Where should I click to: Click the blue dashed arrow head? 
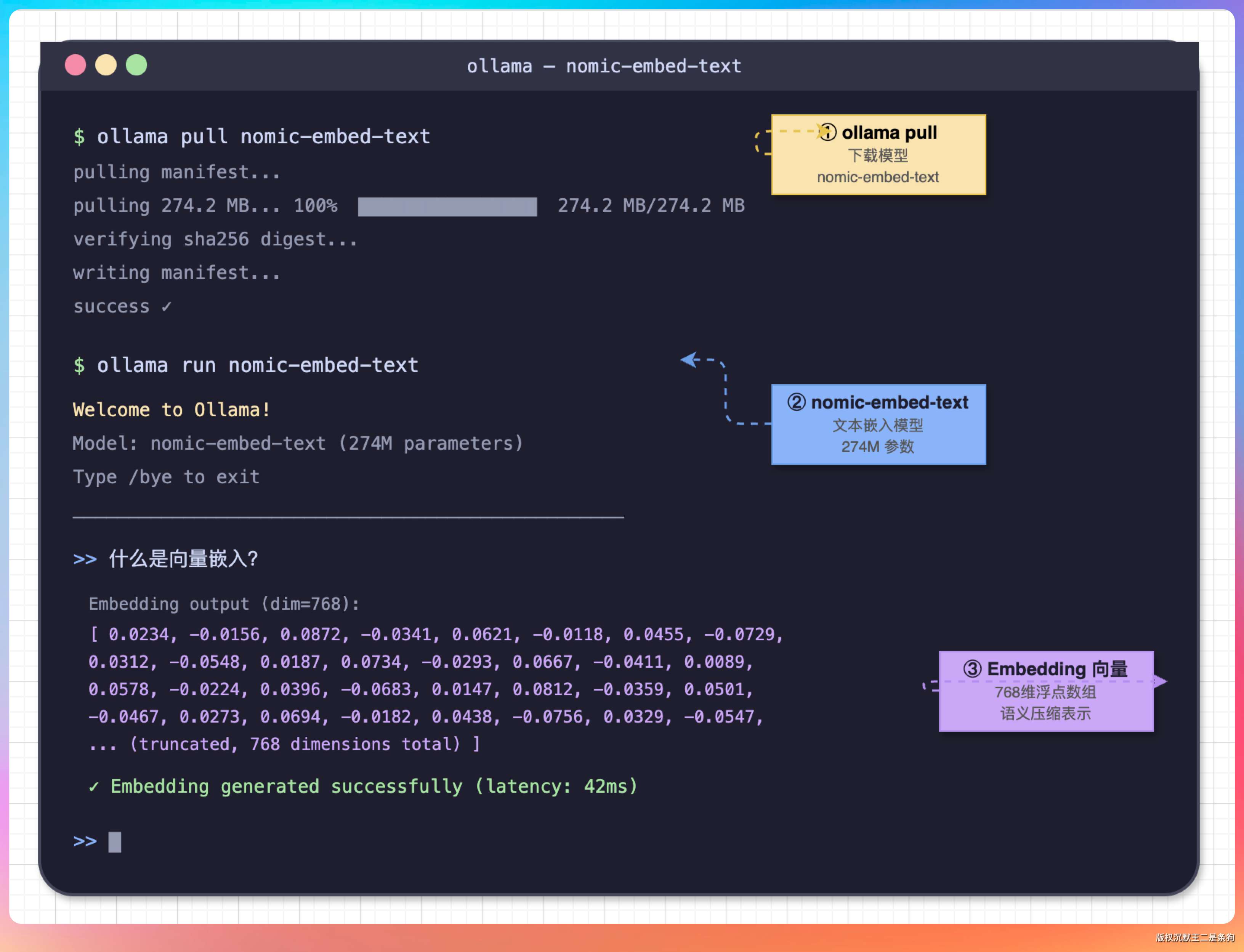coord(689,359)
